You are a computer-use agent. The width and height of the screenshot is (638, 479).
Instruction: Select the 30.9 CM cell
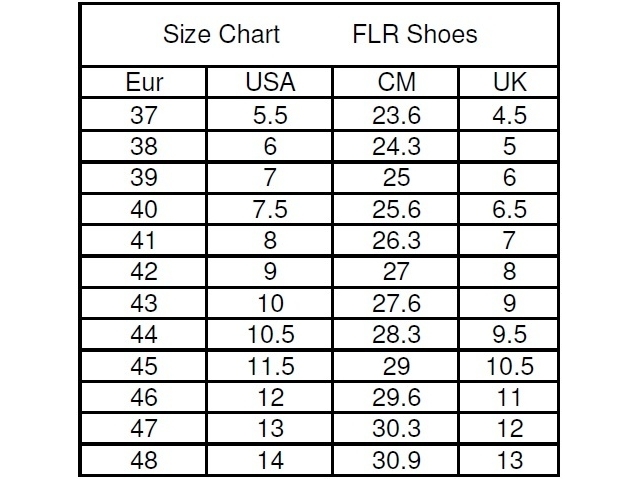(396, 460)
